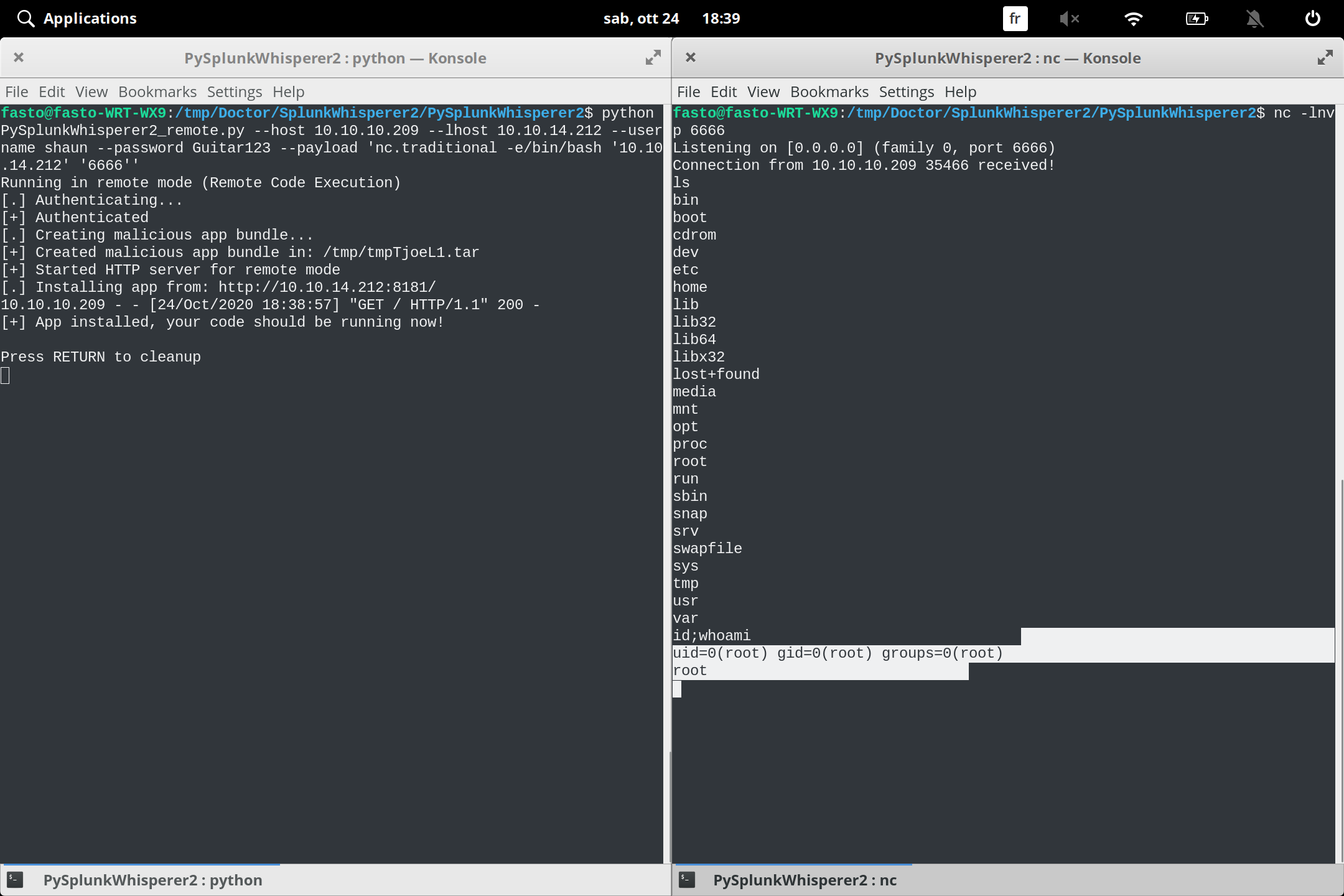Toggle fullscreen on the nc Konsole window
Image resolution: width=1344 pixels, height=896 pixels.
pyautogui.click(x=1324, y=57)
